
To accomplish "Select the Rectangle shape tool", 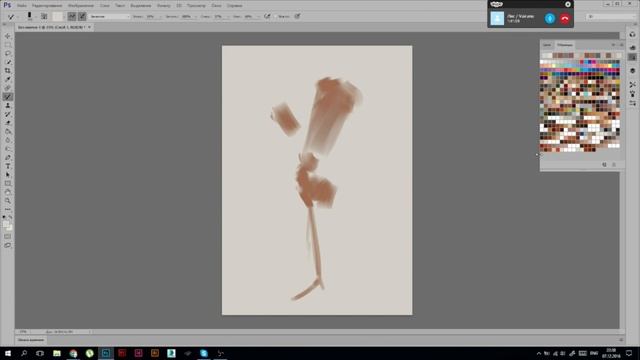I will click(8, 183).
